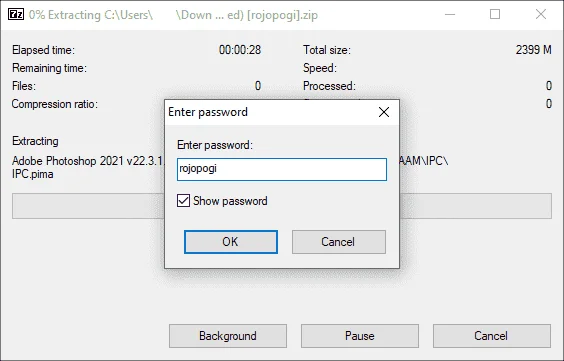The image size is (564, 361).
Task: Confirm the password with OK
Action: [x=231, y=242]
